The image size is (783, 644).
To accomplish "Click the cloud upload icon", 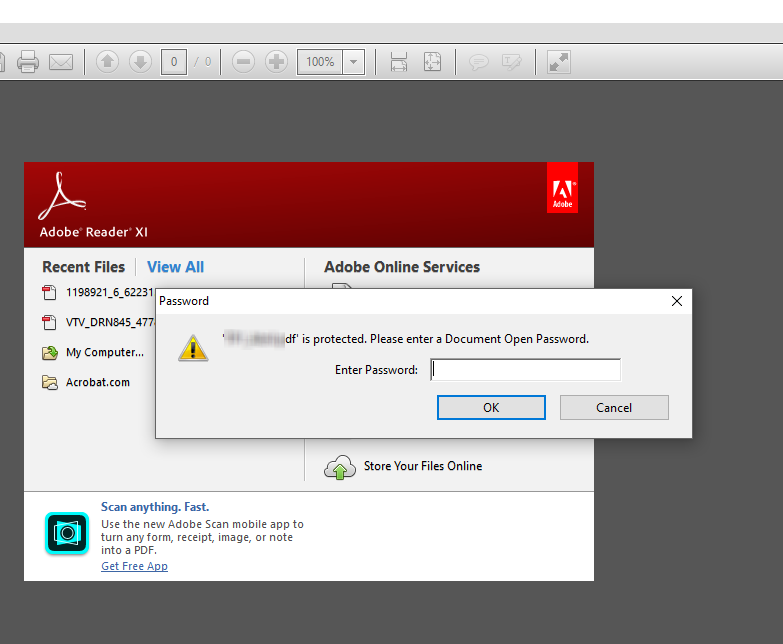I will [x=340, y=467].
